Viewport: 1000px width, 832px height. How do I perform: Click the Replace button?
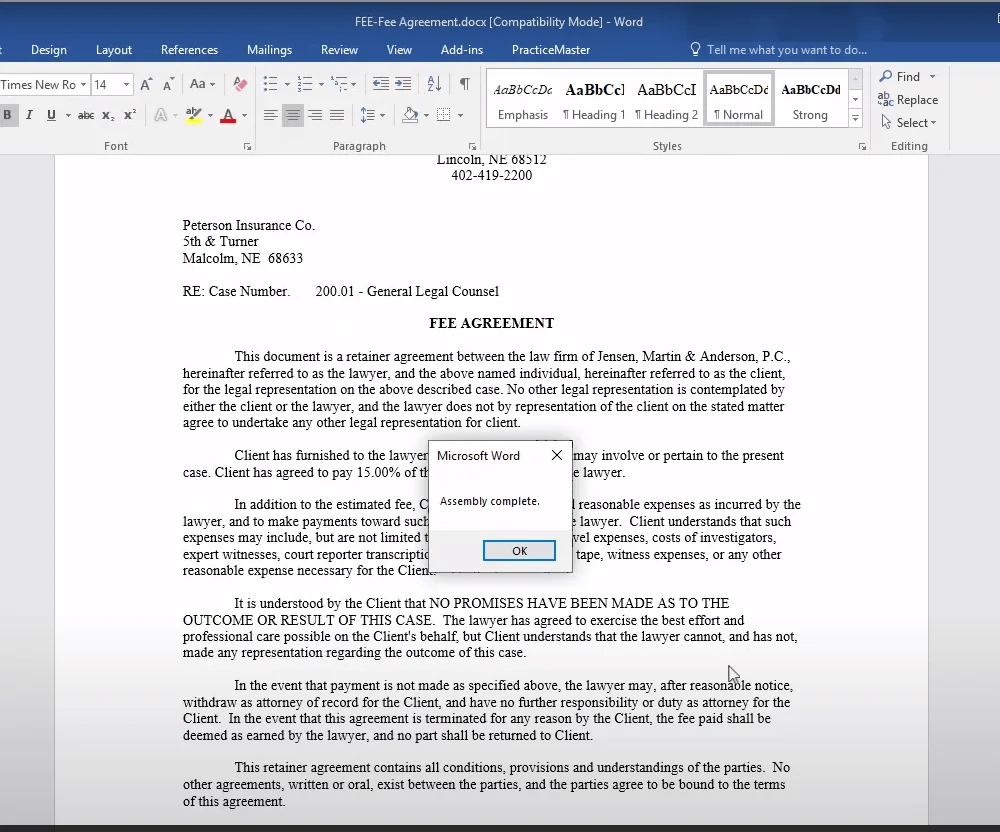click(x=908, y=99)
